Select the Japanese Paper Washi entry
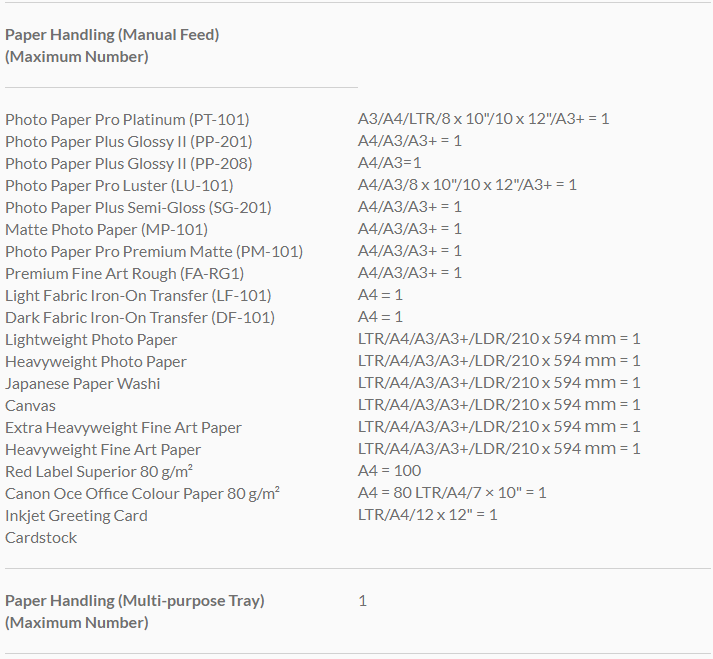This screenshot has height=659, width=713. click(82, 383)
